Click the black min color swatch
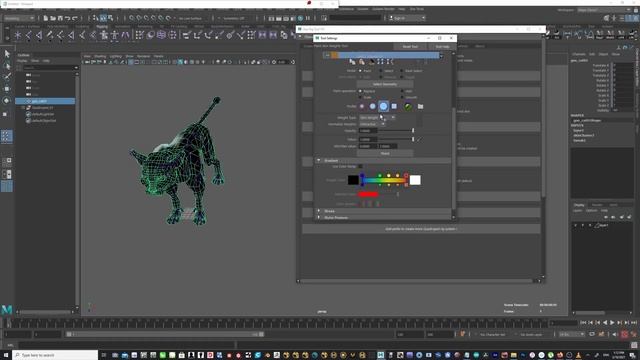Image resolution: width=640 pixels, height=360 pixels. pos(353,180)
